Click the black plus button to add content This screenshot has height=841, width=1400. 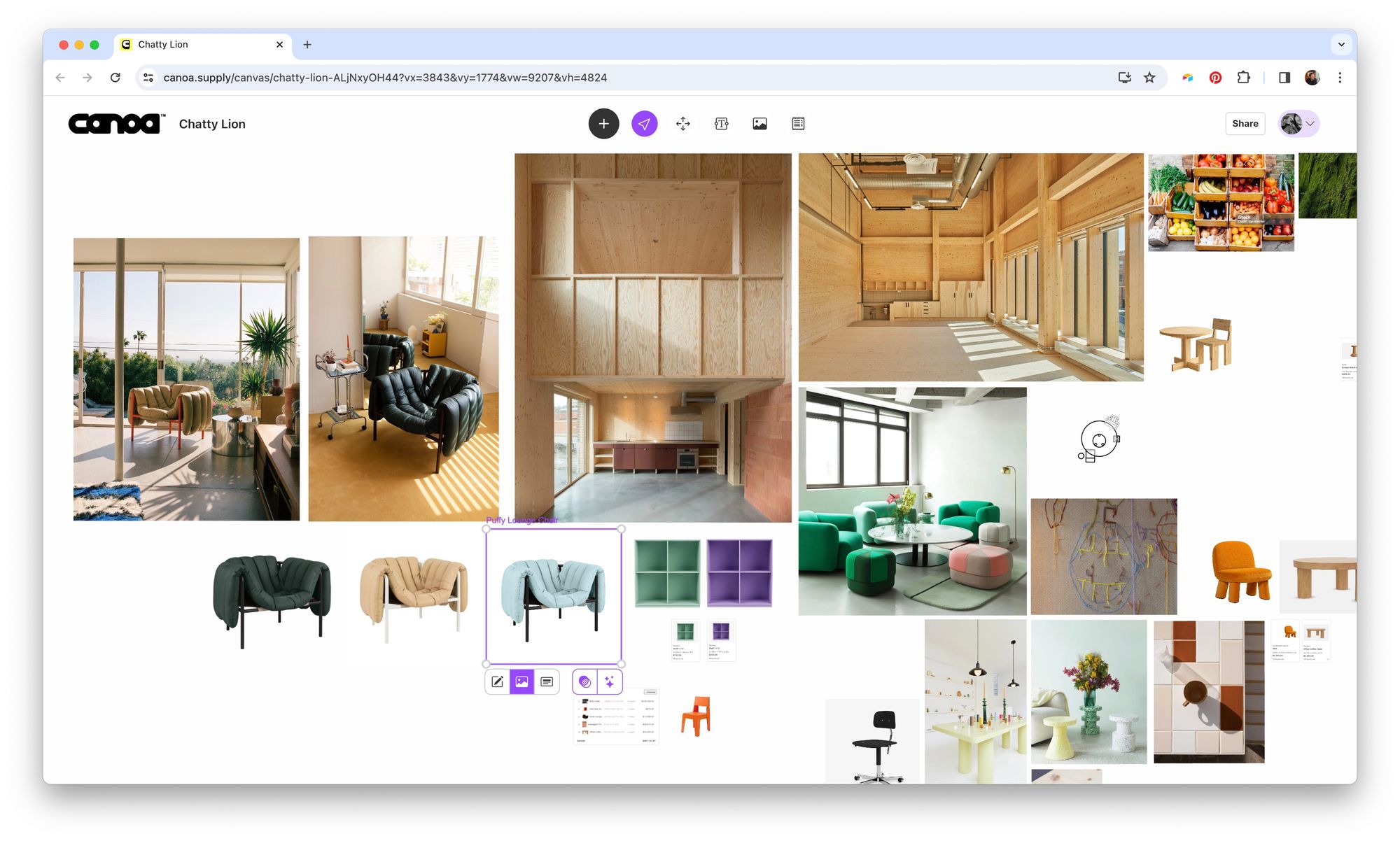603,124
